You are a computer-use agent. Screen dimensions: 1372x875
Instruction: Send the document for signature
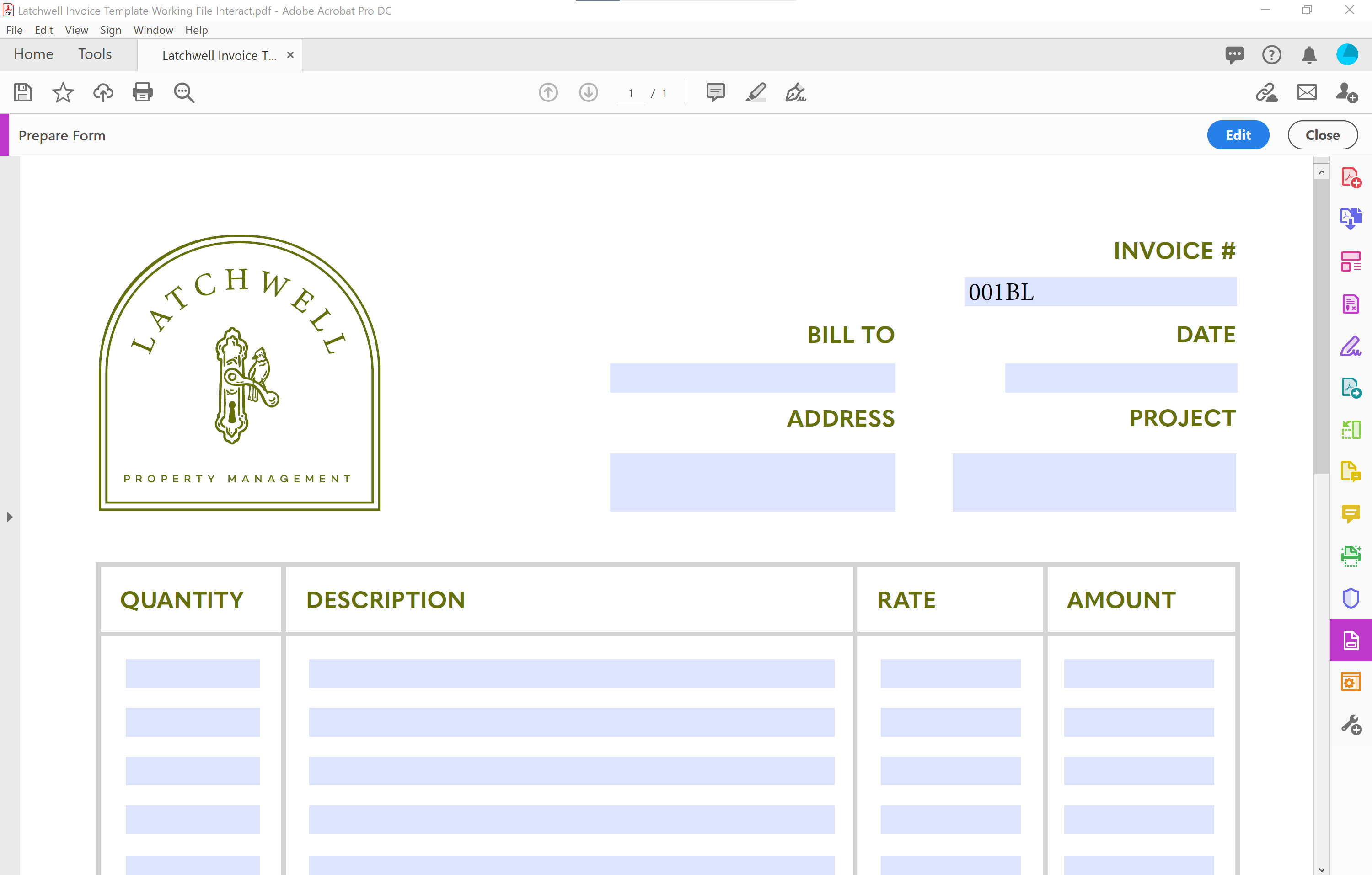[x=1347, y=92]
